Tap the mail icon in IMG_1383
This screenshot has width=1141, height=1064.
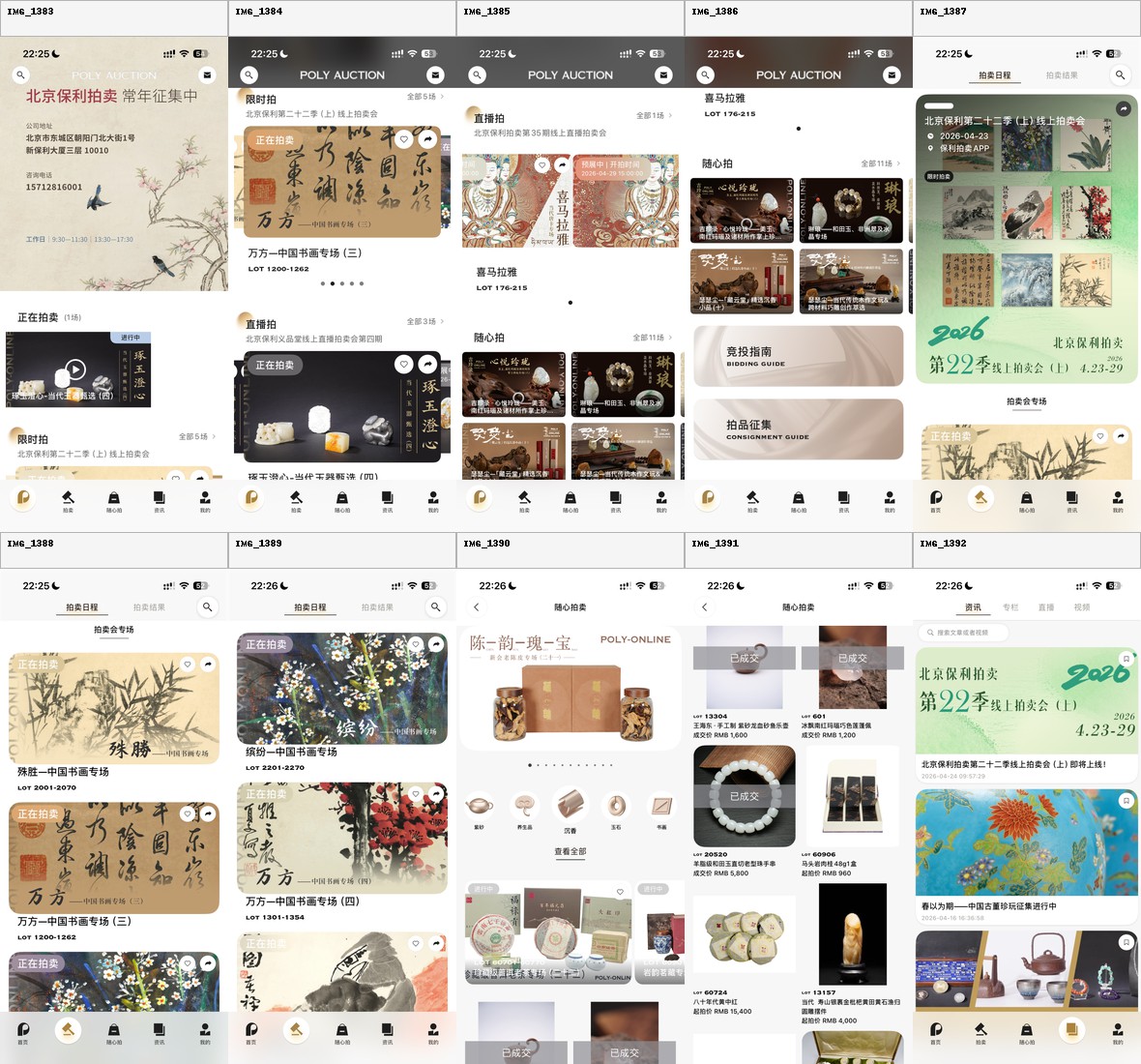click(207, 74)
